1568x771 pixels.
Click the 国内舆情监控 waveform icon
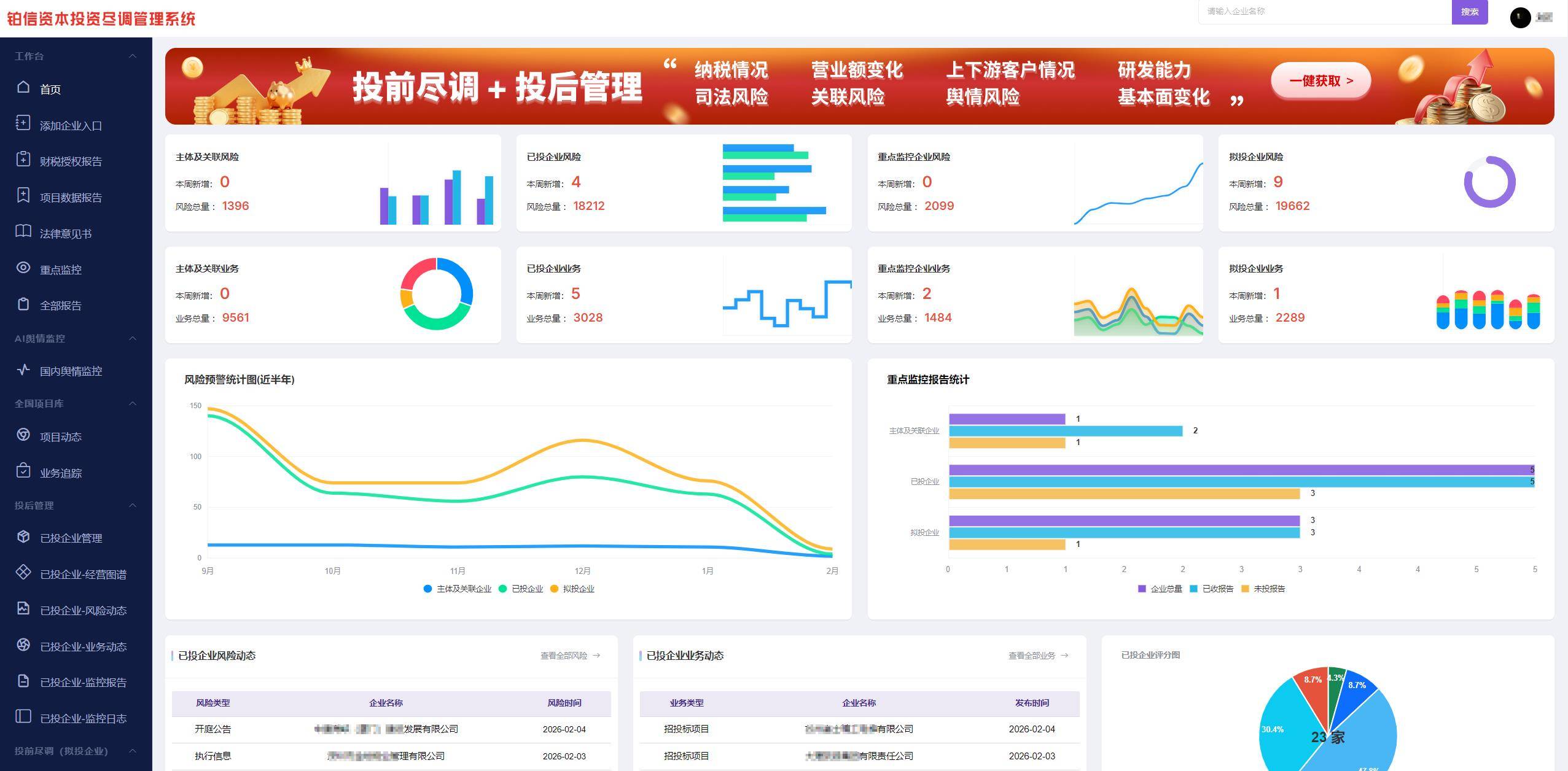point(23,370)
